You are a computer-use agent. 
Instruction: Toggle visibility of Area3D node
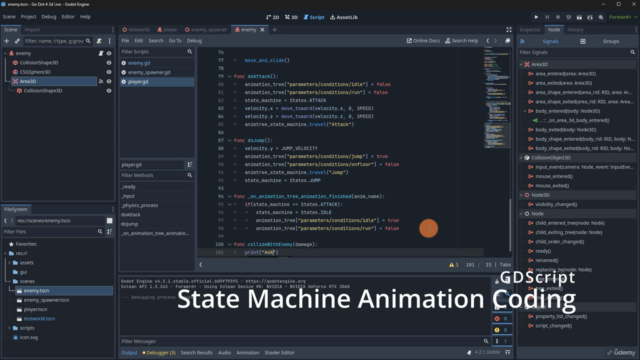coord(109,81)
